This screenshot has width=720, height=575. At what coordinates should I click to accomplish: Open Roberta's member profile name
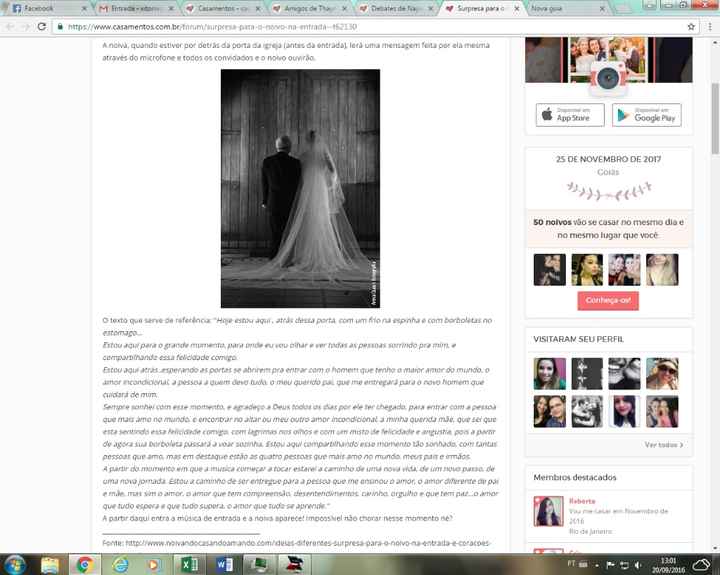coord(582,501)
